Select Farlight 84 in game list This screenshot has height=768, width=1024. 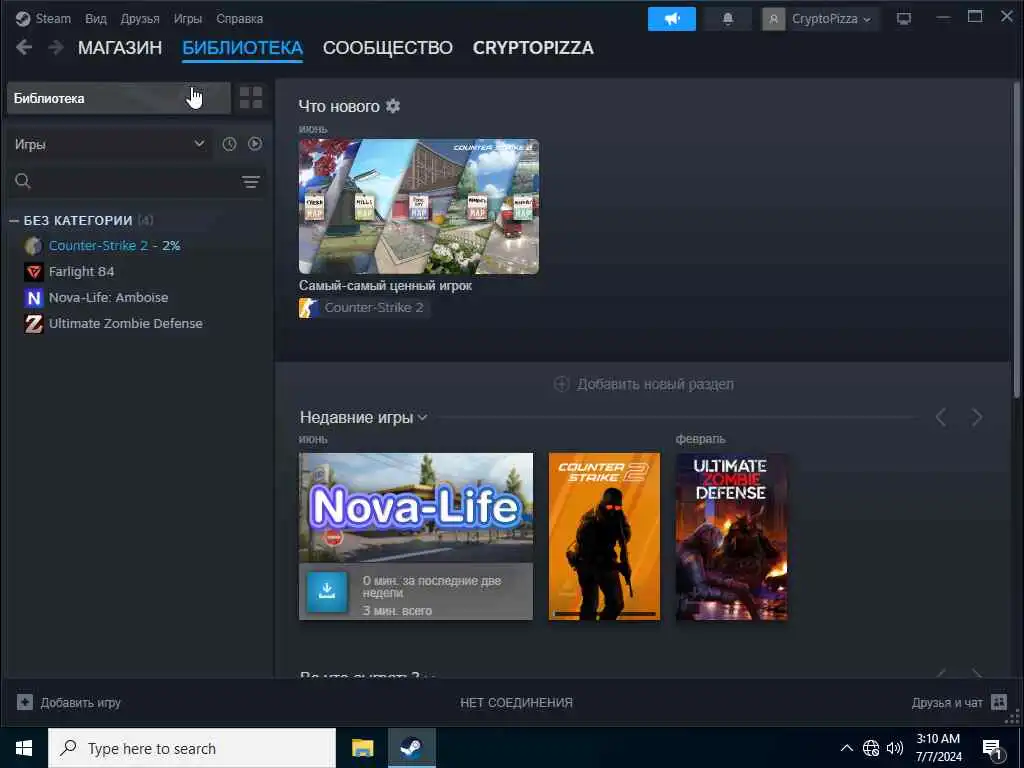81,272
